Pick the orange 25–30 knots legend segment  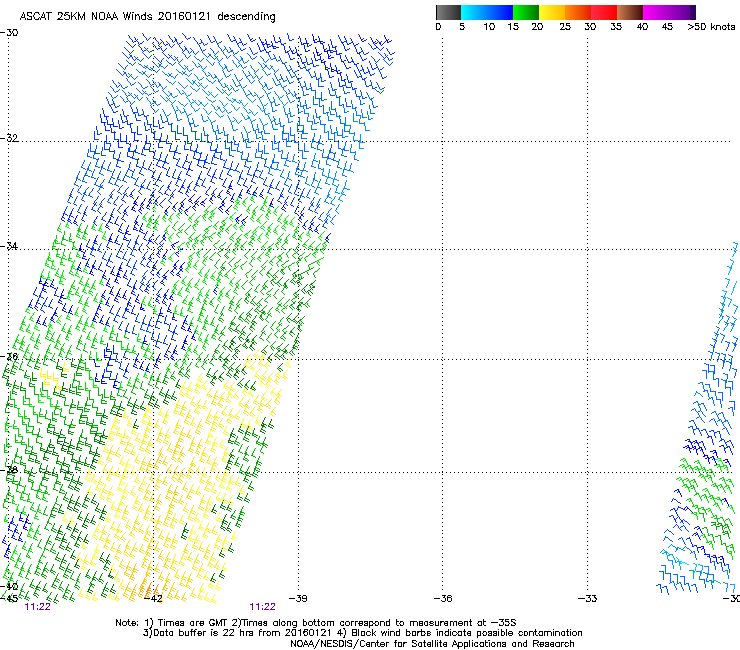tap(578, 12)
